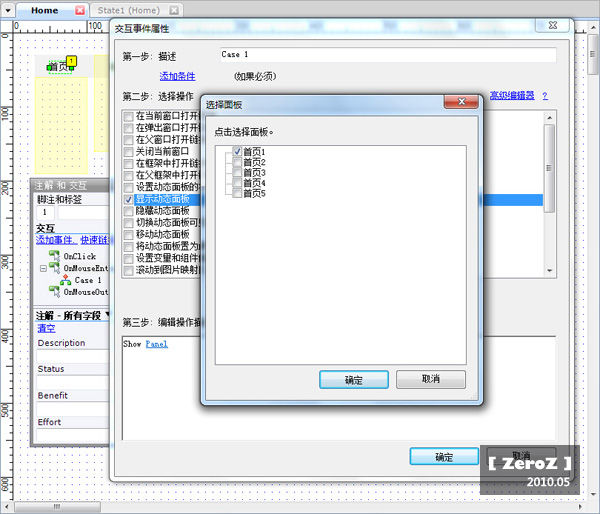This screenshot has width=600, height=514.
Task: Check 在弹出窗口打开 action checkbox
Action: tap(129, 128)
